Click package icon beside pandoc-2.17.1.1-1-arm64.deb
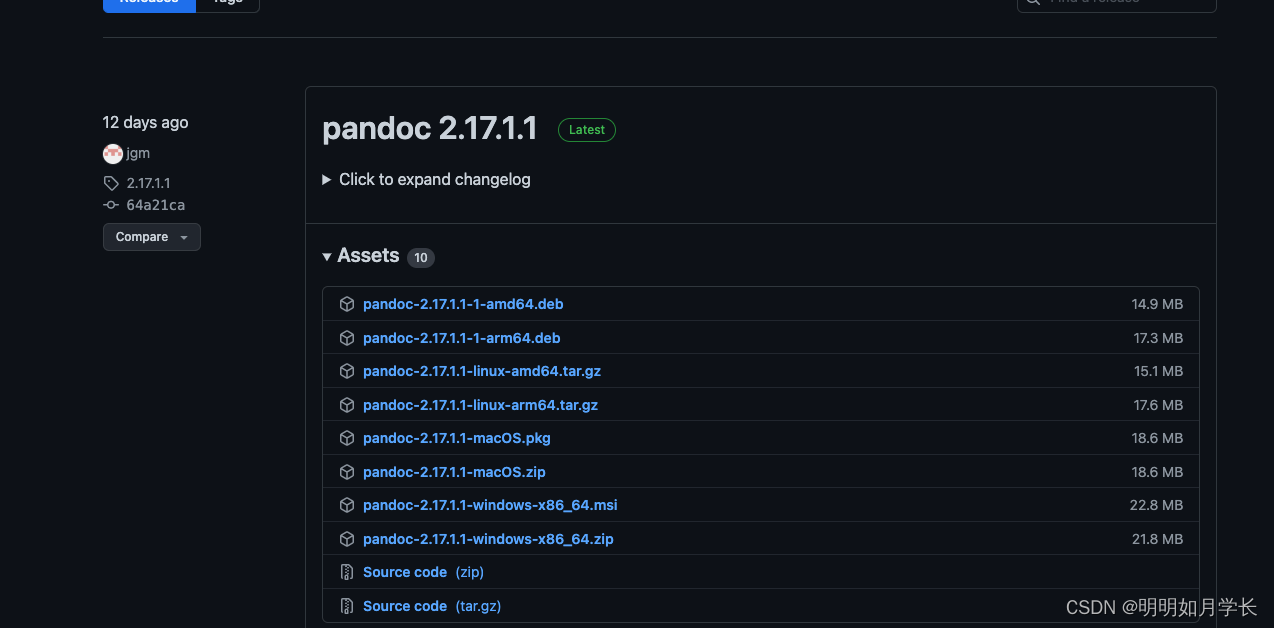The image size is (1274, 628). (347, 338)
